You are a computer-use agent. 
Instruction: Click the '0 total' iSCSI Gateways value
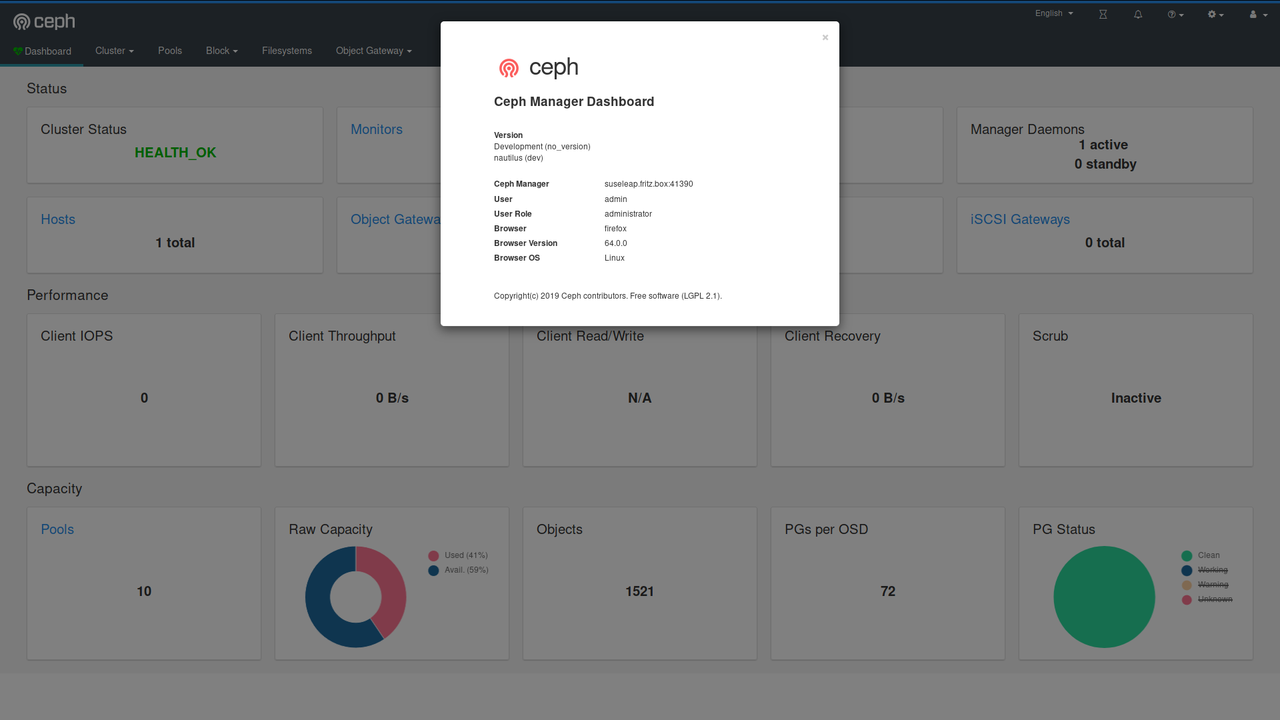coord(1105,243)
